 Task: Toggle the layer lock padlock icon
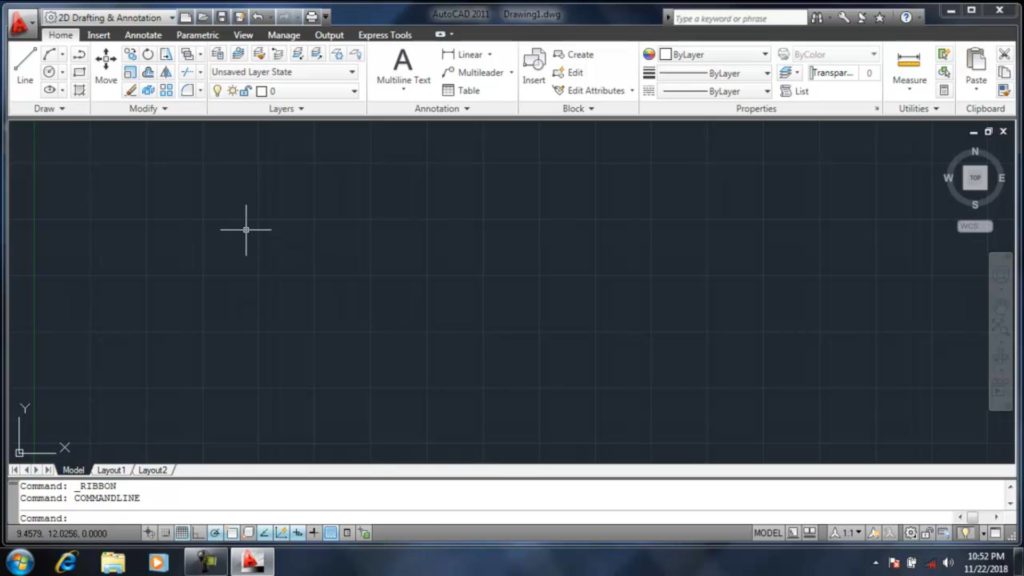246,91
